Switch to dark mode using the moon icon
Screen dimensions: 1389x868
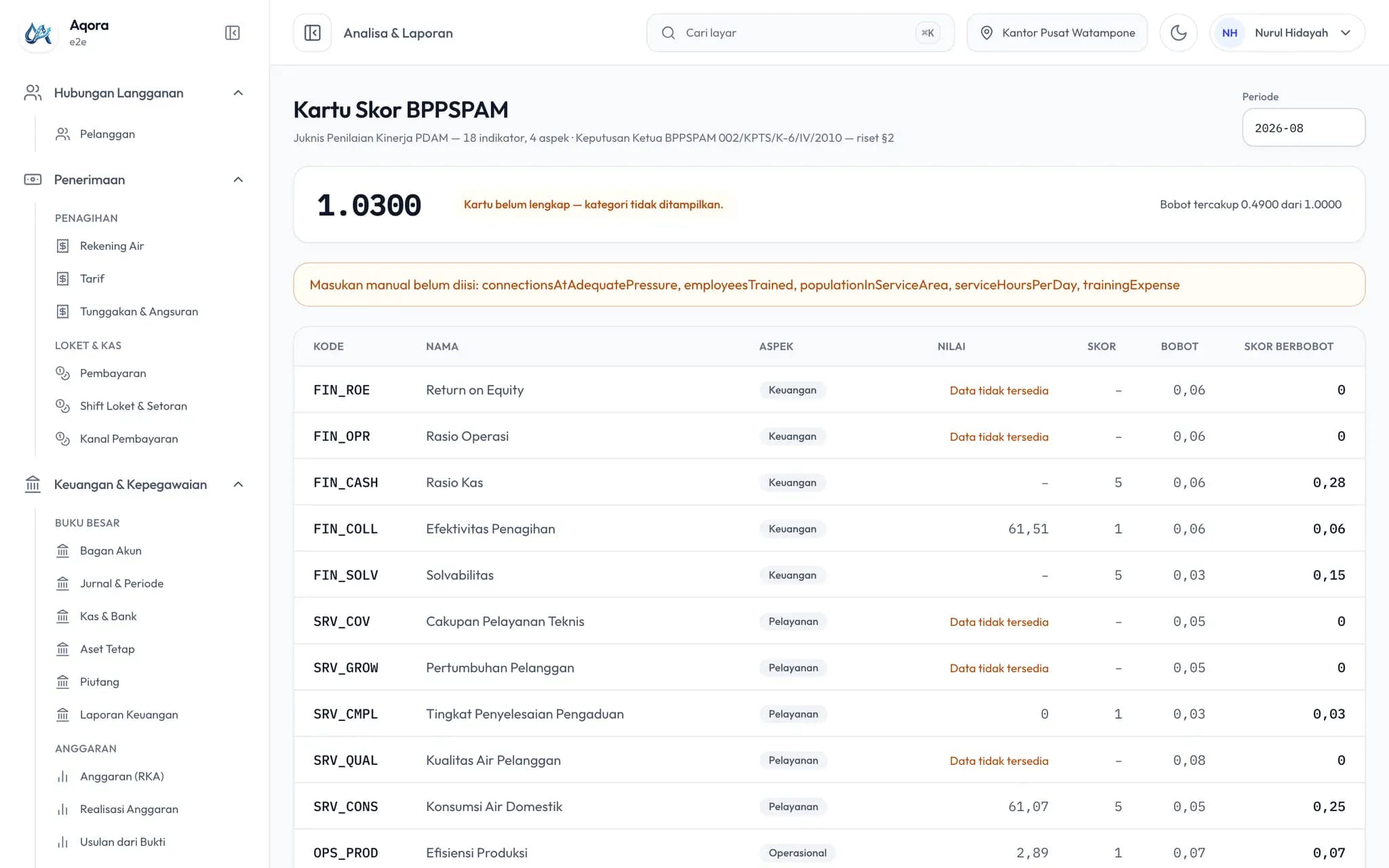pos(1178,33)
